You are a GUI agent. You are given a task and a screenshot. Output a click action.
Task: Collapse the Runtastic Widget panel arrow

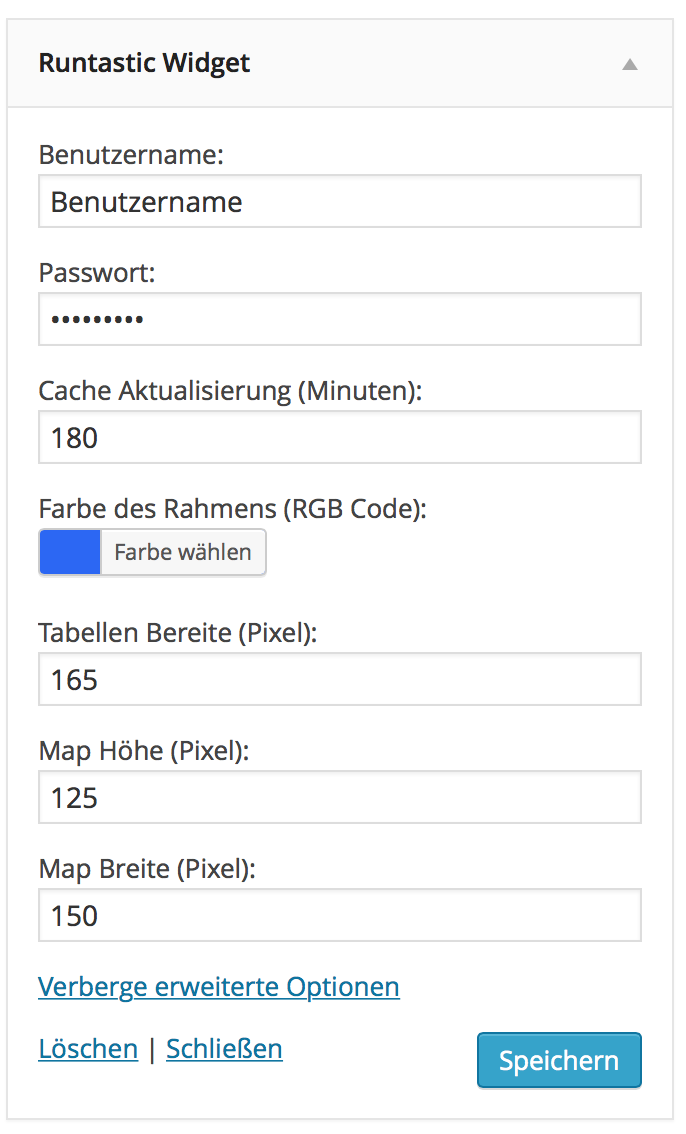tap(629, 64)
